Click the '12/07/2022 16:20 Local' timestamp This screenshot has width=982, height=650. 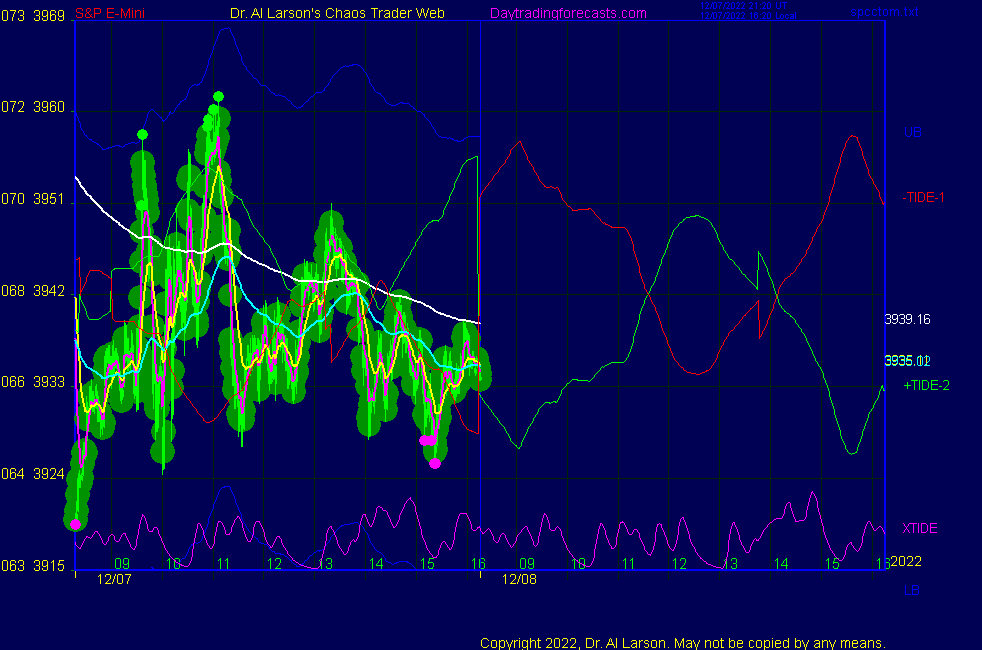(748, 16)
